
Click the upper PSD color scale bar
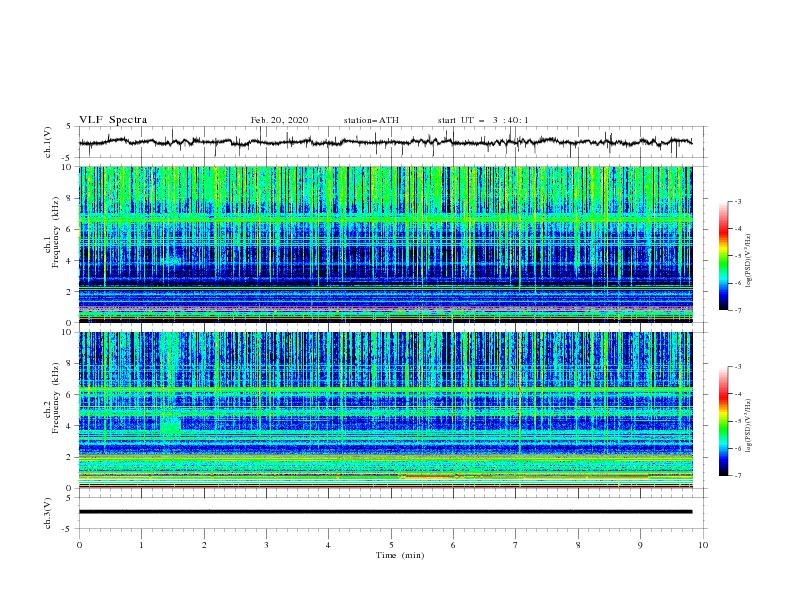[x=723, y=256]
